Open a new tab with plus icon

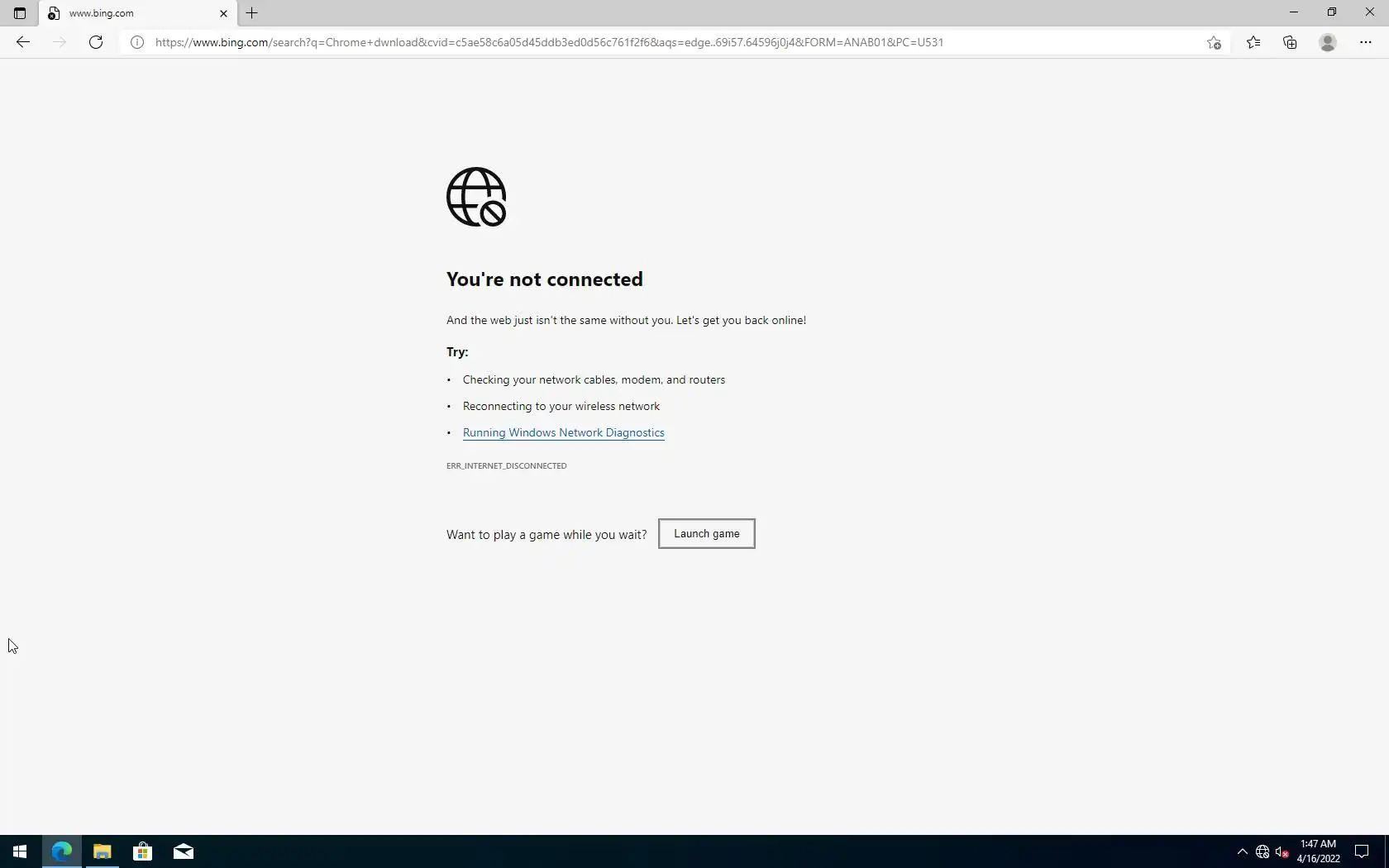click(x=252, y=13)
